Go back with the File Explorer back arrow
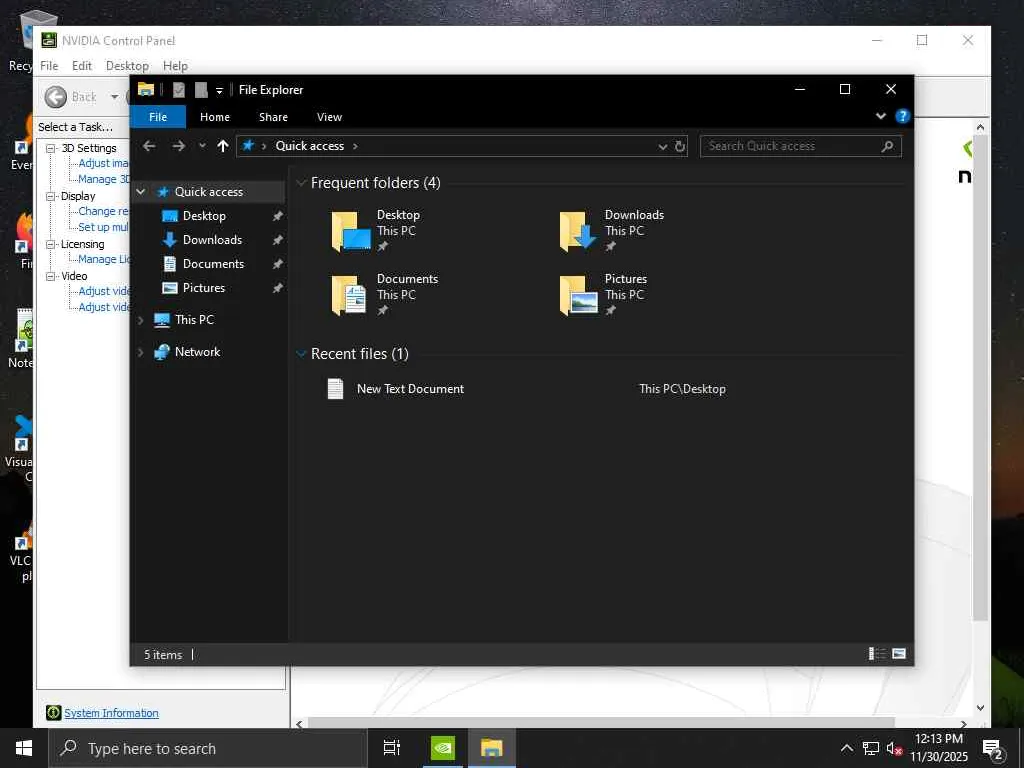The height and width of the screenshot is (768, 1024). coord(149,146)
